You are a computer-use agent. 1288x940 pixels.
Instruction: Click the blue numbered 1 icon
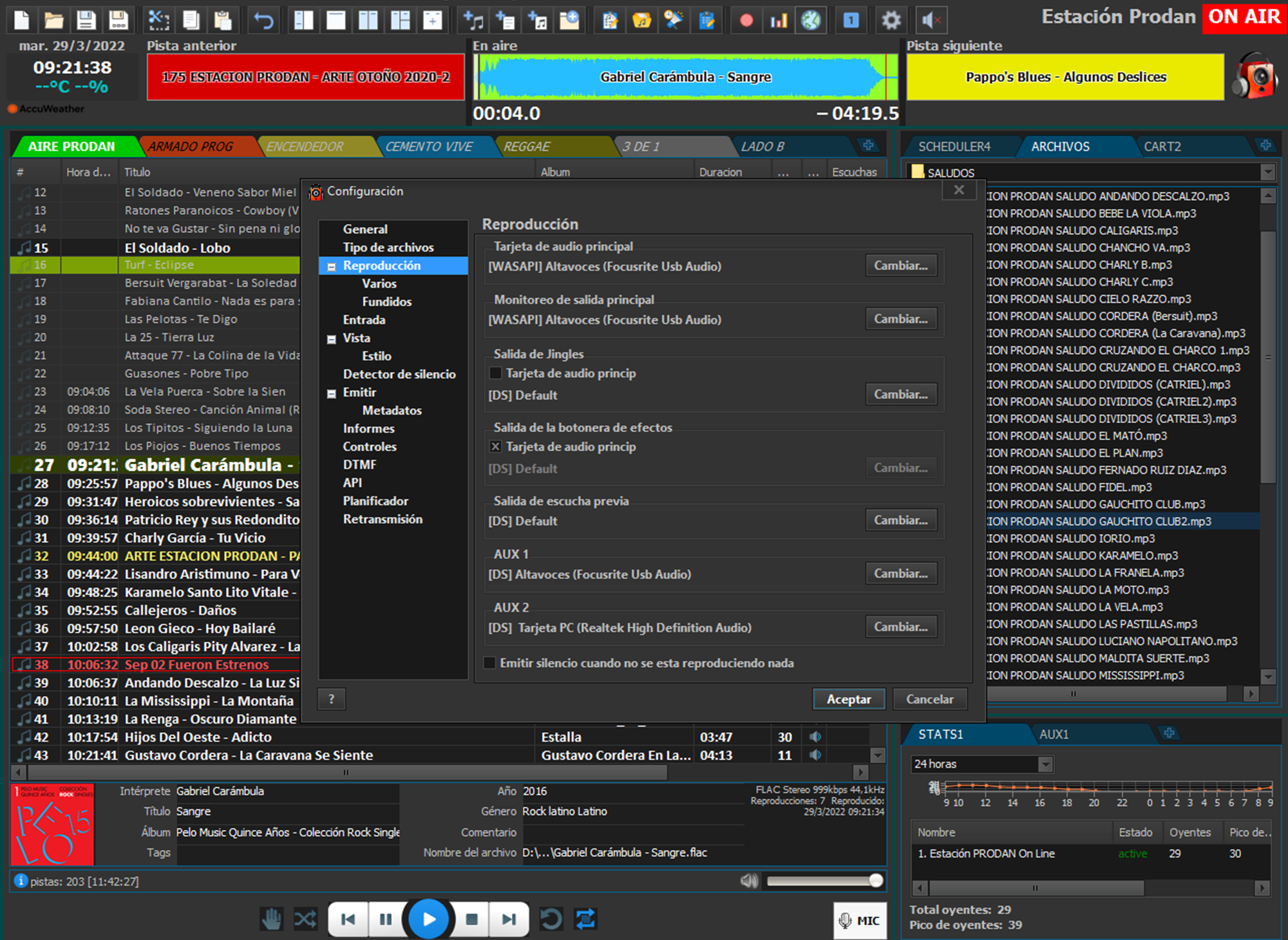(x=851, y=21)
